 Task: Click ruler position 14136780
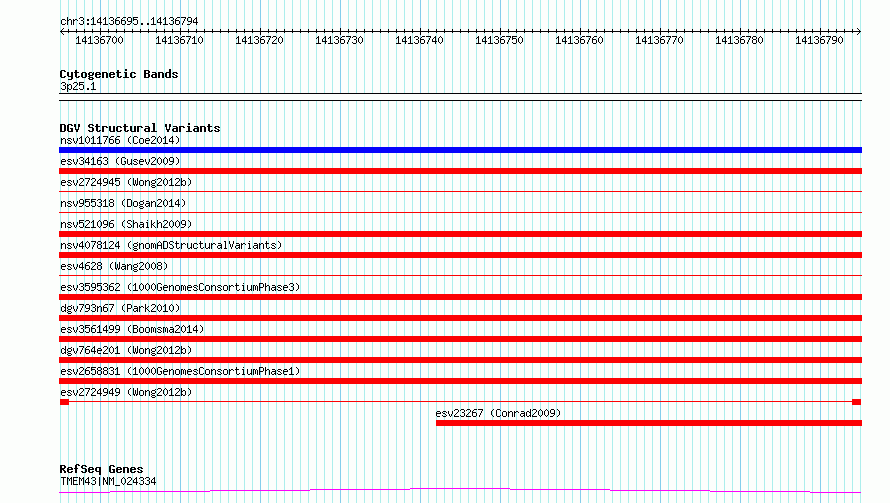(740, 40)
